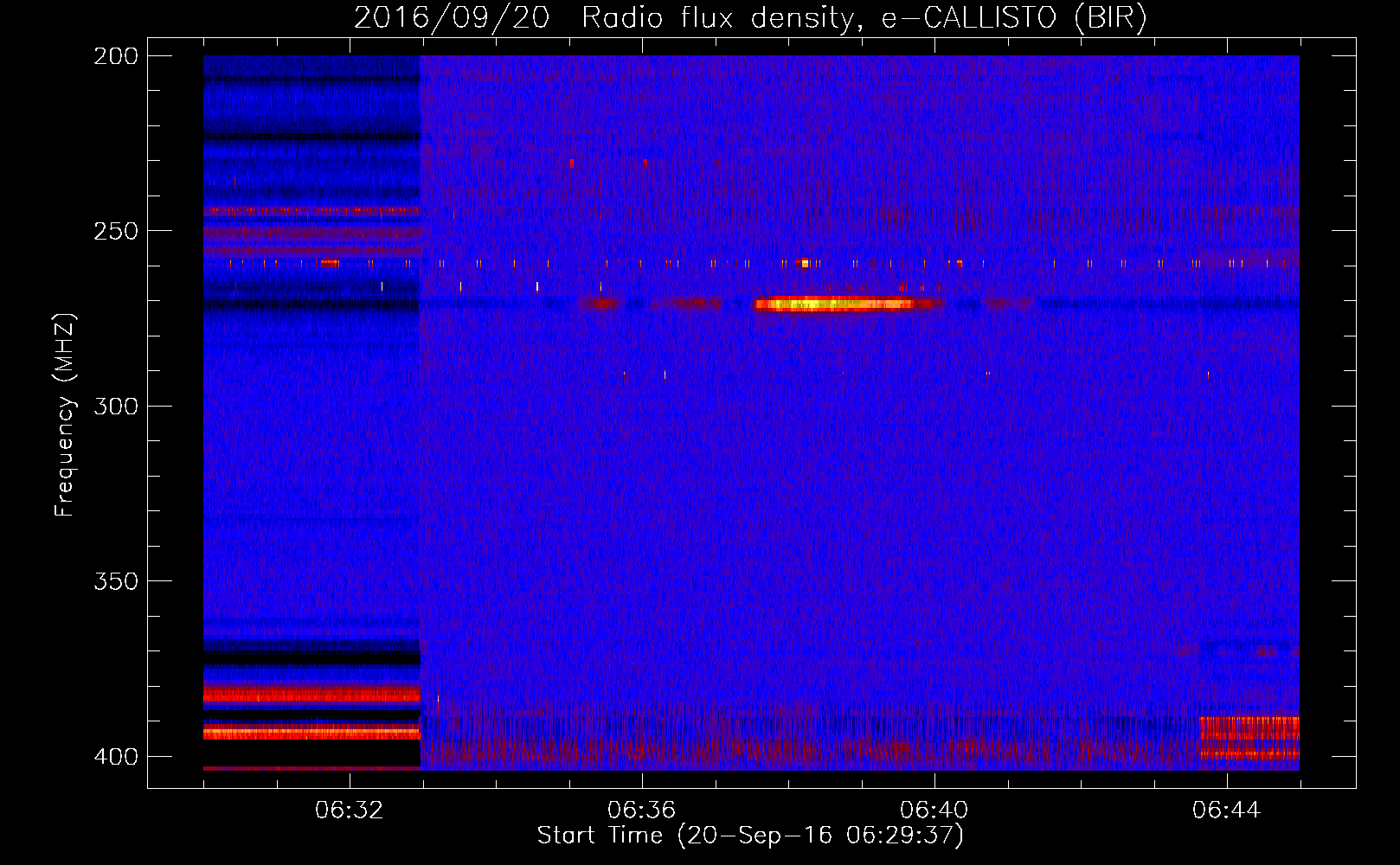The image size is (1400, 865).
Task: Click the 06:40 time tick label
Action: 934,811
